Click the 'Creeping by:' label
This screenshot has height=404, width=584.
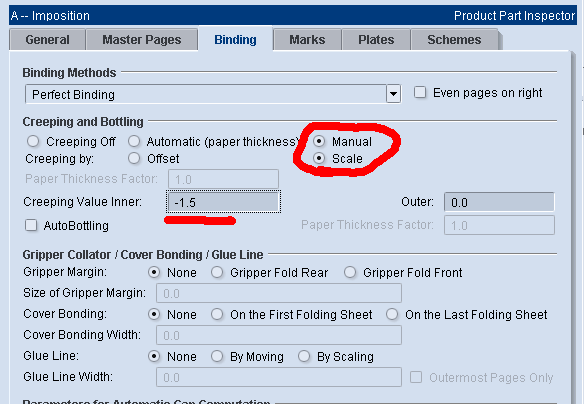(x=60, y=159)
